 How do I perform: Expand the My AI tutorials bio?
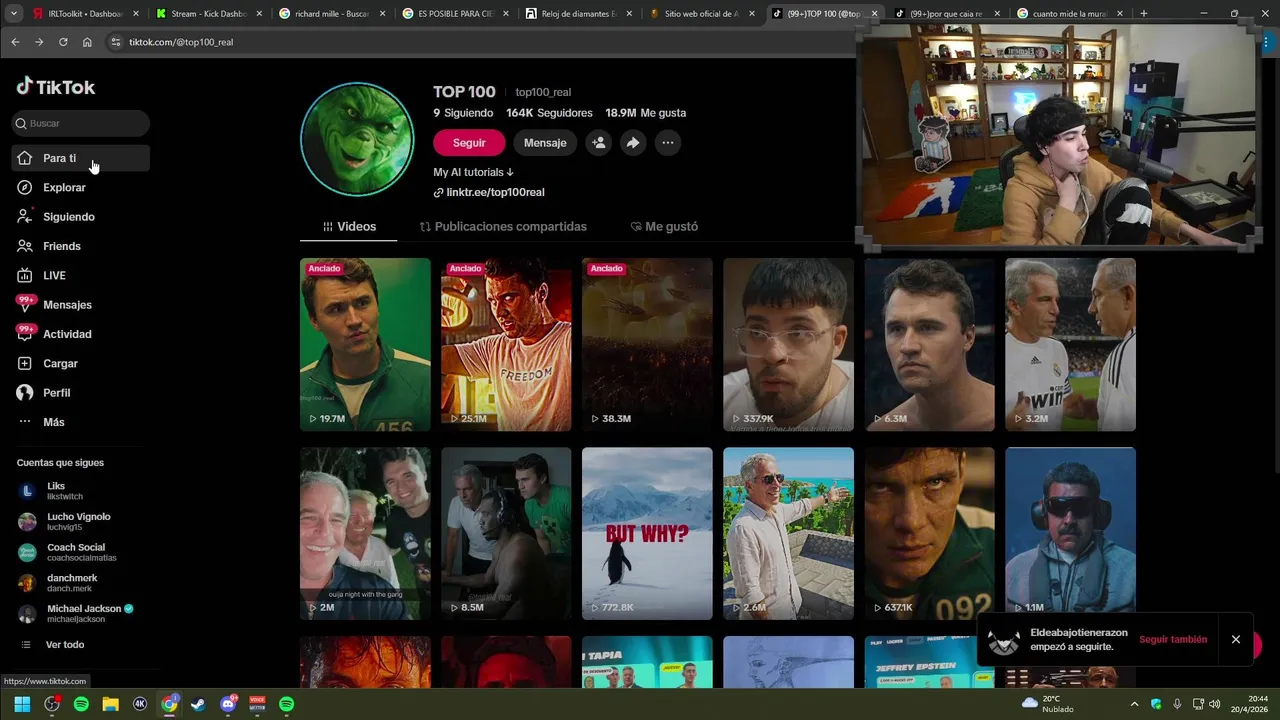click(473, 172)
